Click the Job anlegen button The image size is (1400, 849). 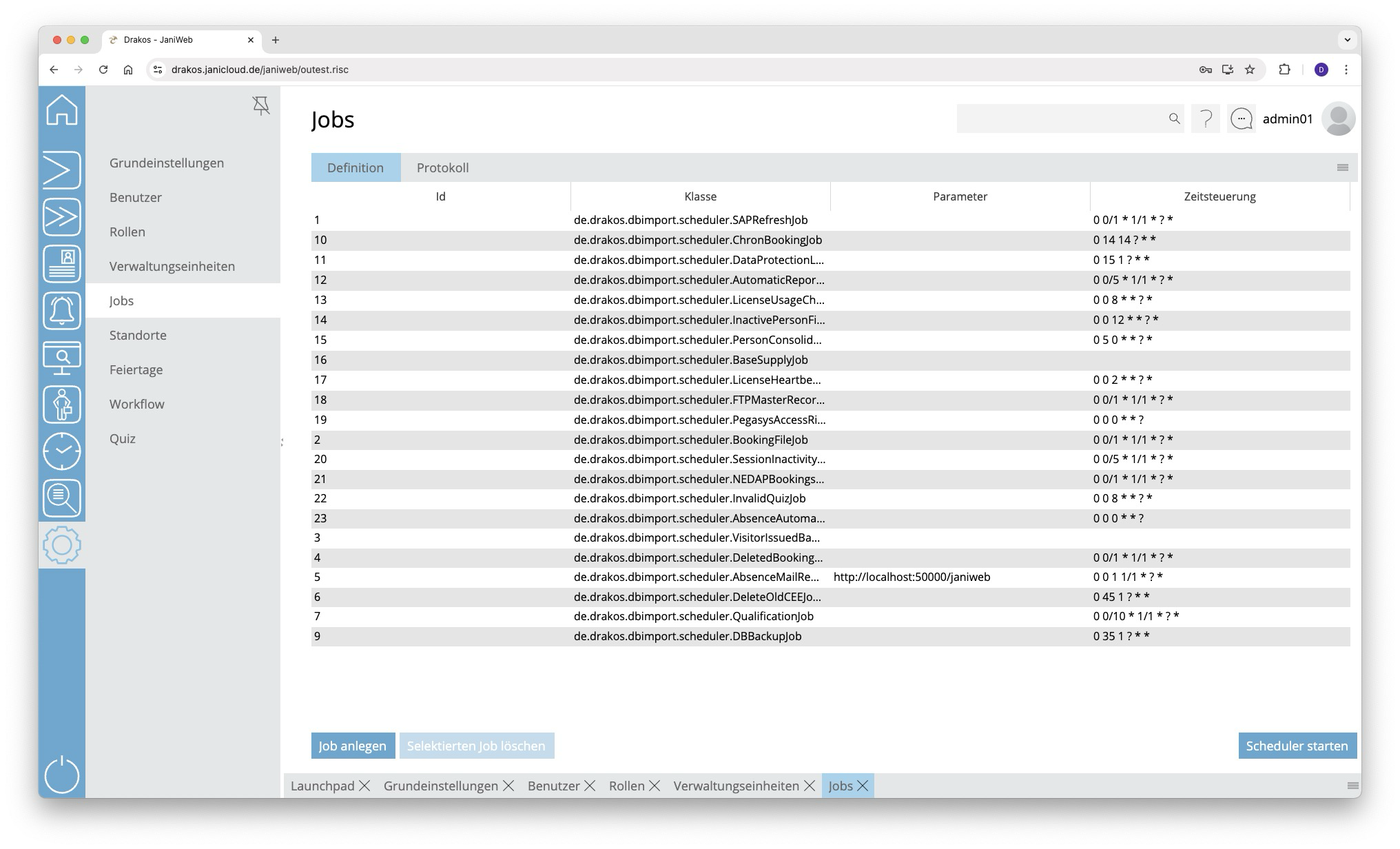353,746
